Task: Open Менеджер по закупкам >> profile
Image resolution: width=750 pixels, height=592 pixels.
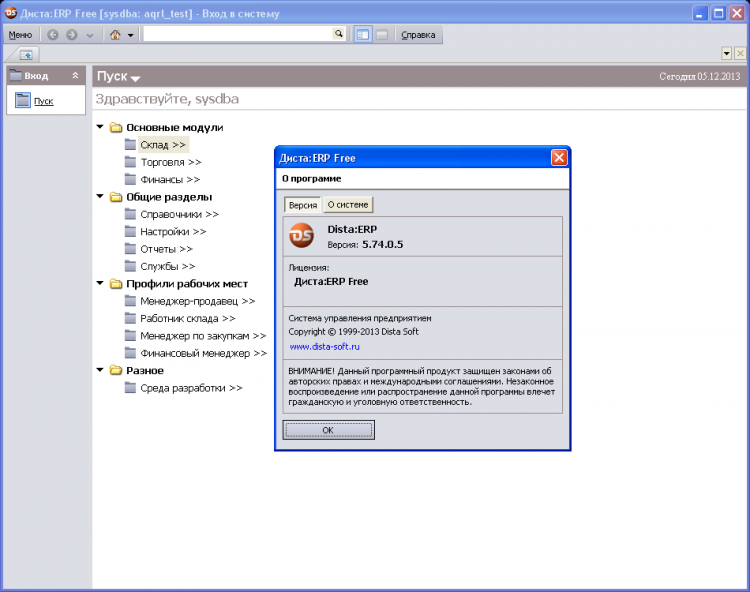Action: tap(203, 336)
